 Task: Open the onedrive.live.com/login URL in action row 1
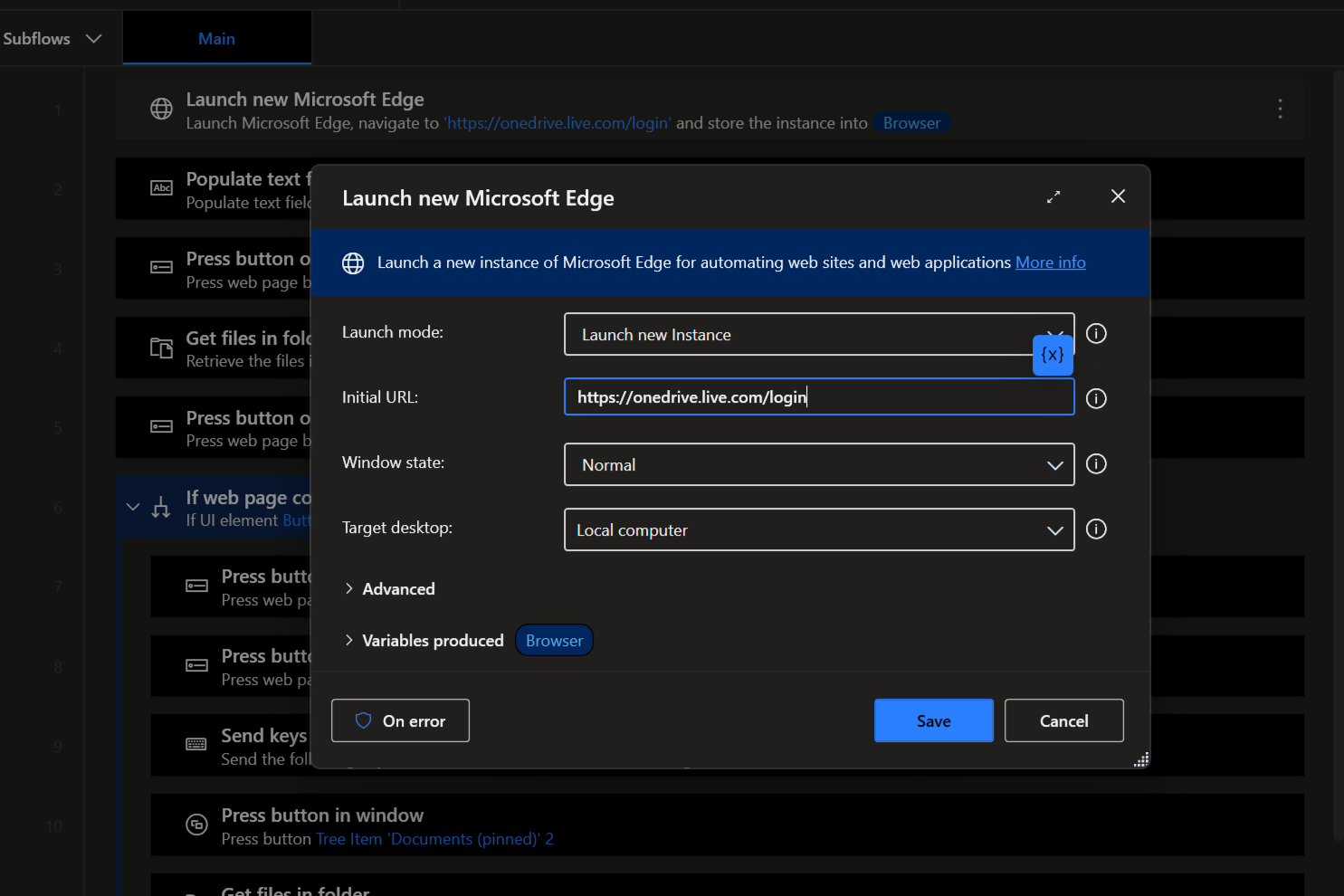[x=558, y=123]
